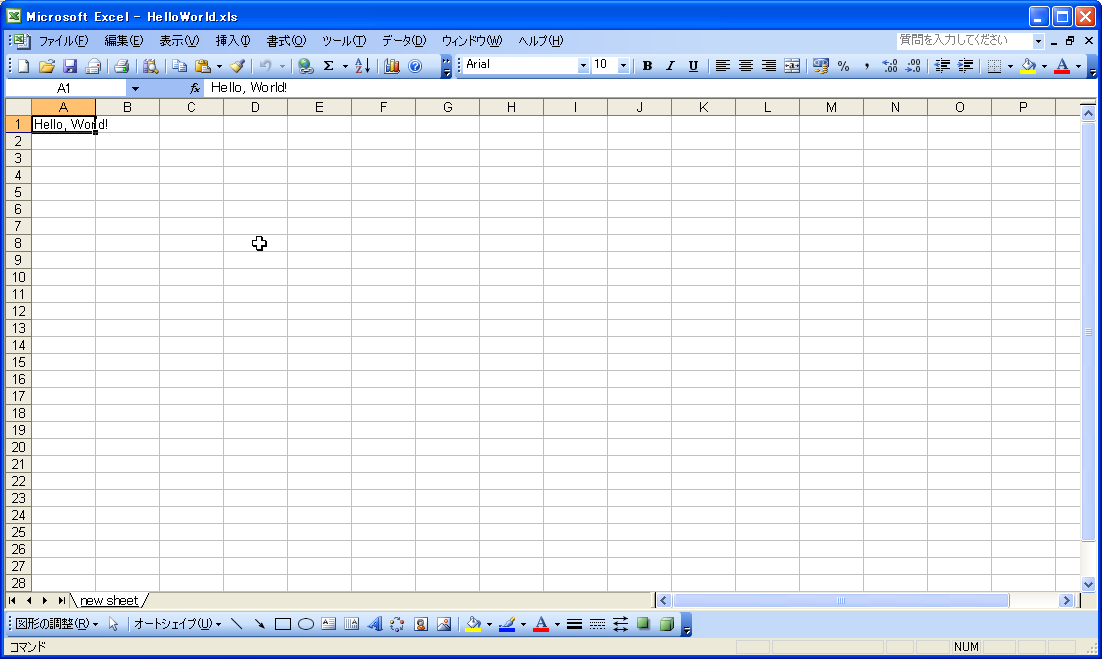1102x659 pixels.
Task: Insert a horizontal text box
Action: tap(328, 624)
